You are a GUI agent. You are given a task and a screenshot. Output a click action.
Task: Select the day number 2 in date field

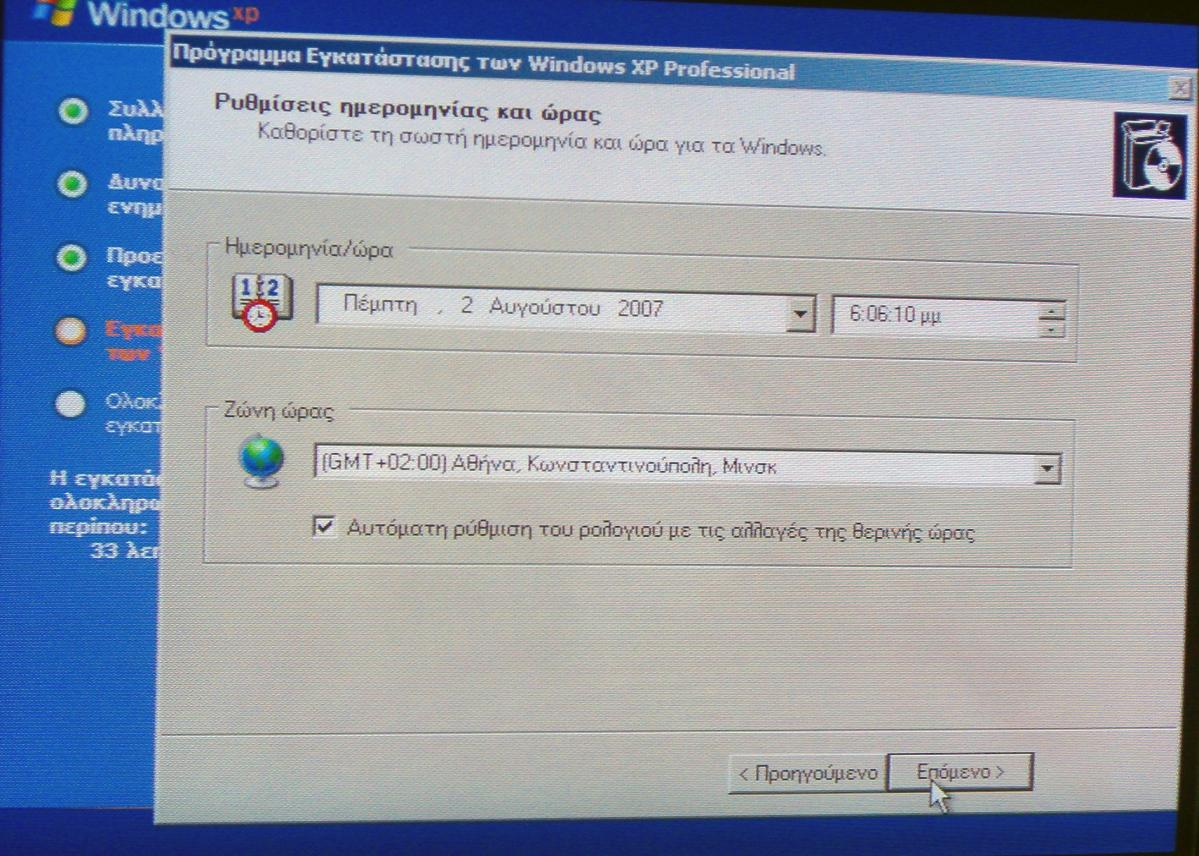point(466,306)
